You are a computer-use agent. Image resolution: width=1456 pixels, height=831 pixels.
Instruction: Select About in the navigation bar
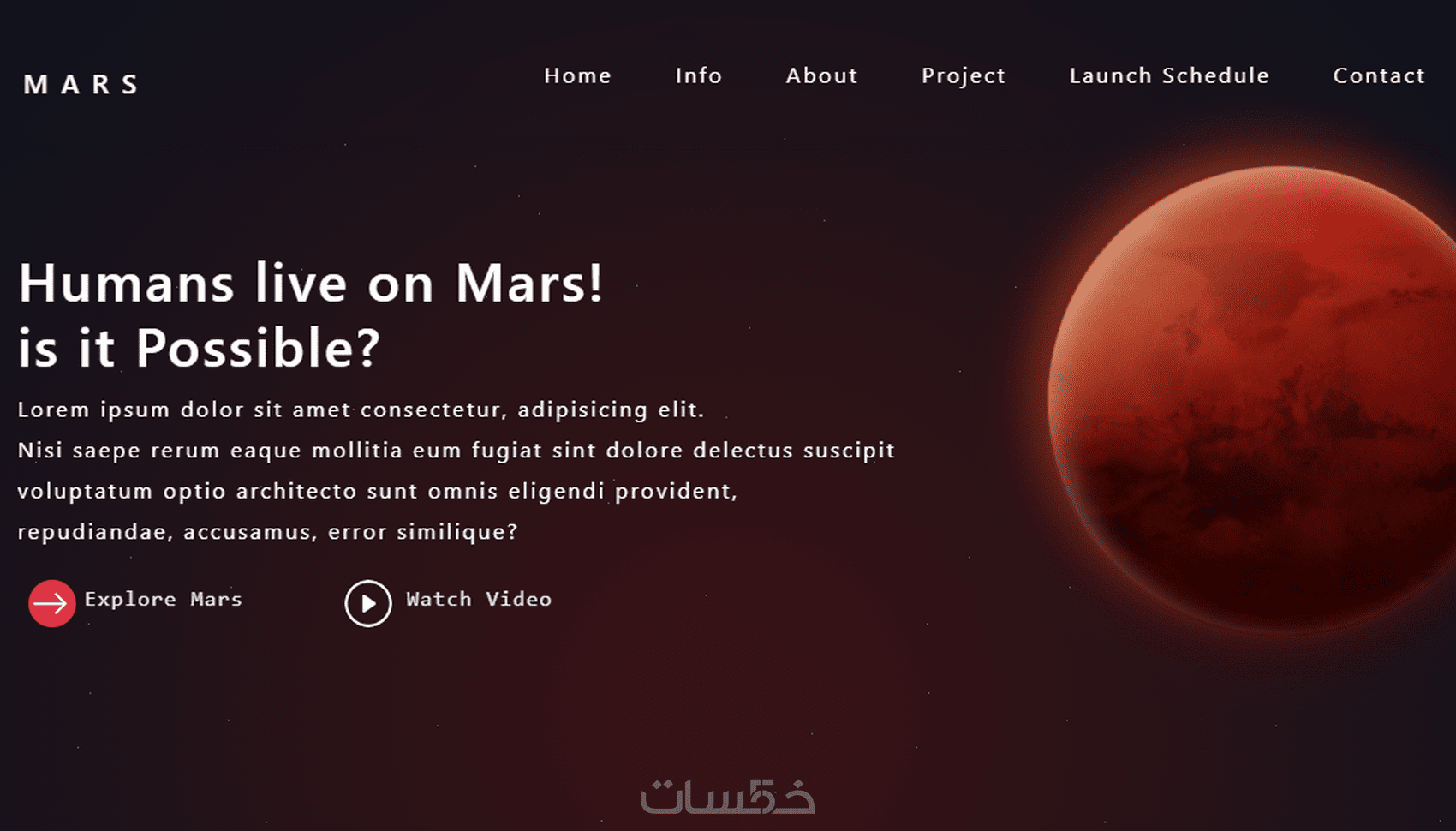822,75
